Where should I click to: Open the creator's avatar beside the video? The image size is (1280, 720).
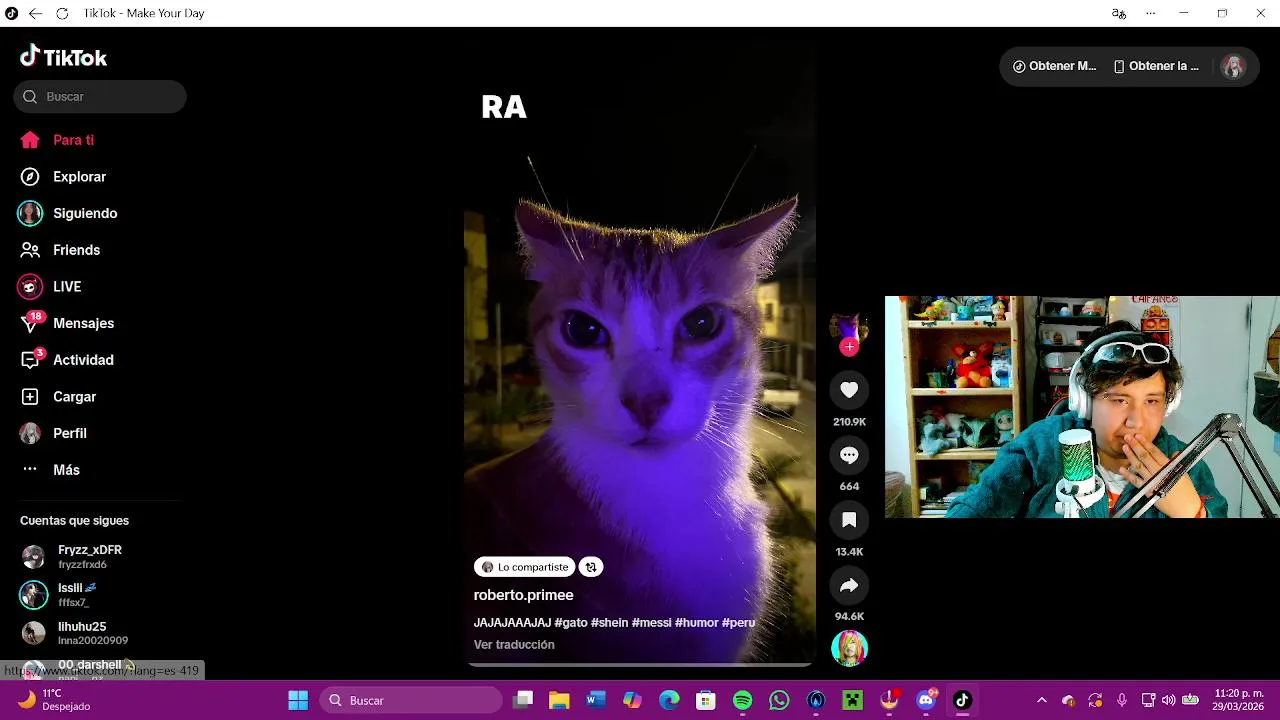849,327
